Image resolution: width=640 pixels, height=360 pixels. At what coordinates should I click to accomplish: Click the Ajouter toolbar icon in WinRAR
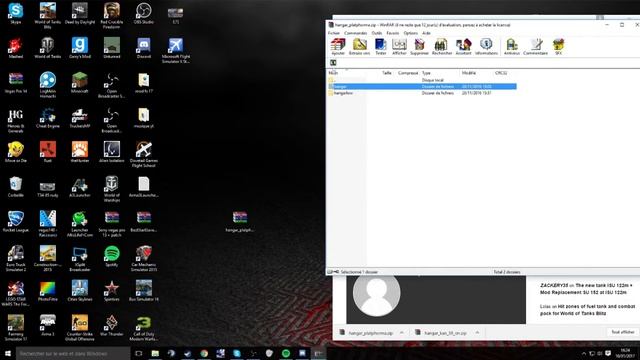338,47
